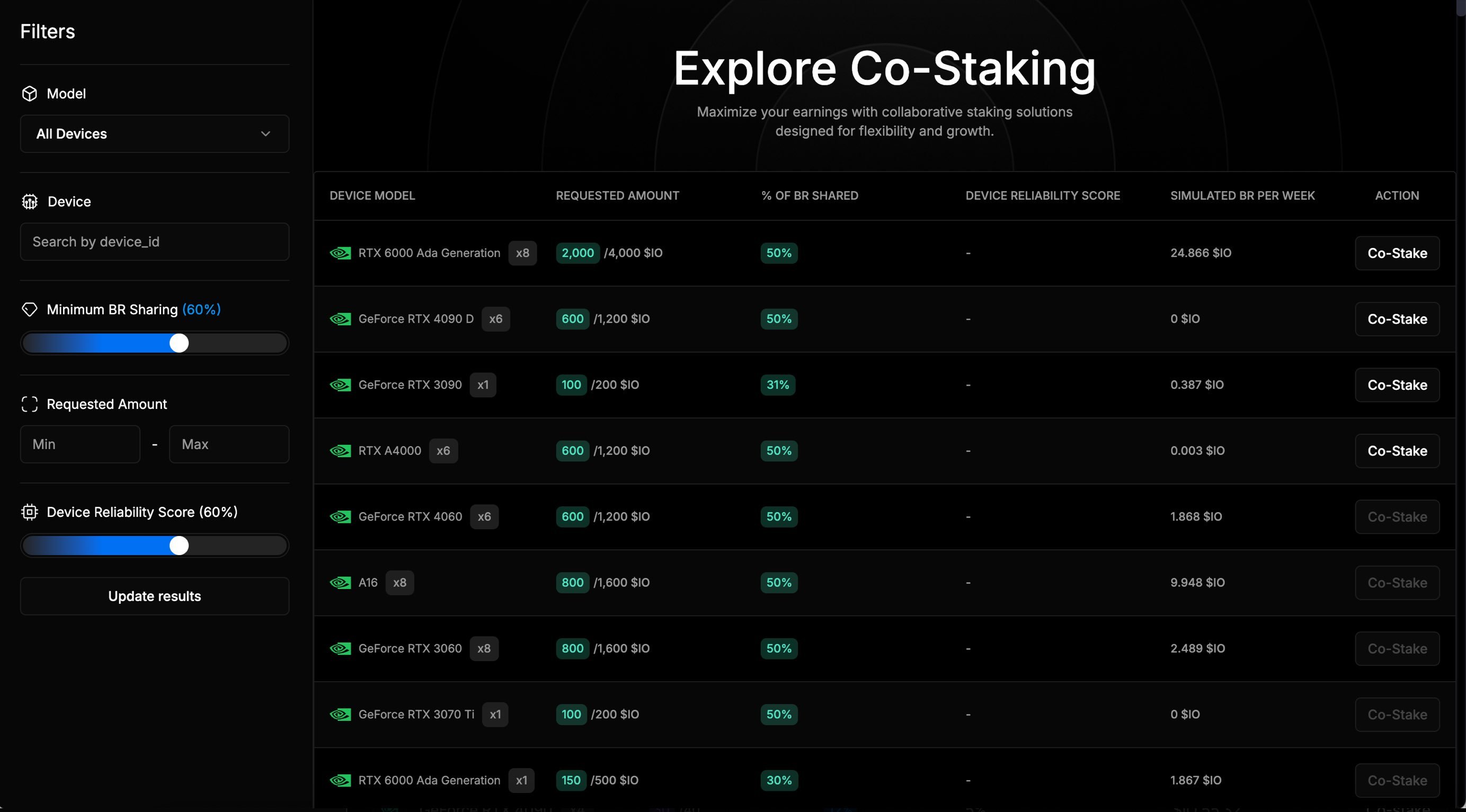Click the Requested Amount column header
This screenshot has height=812, width=1466.
617,196
